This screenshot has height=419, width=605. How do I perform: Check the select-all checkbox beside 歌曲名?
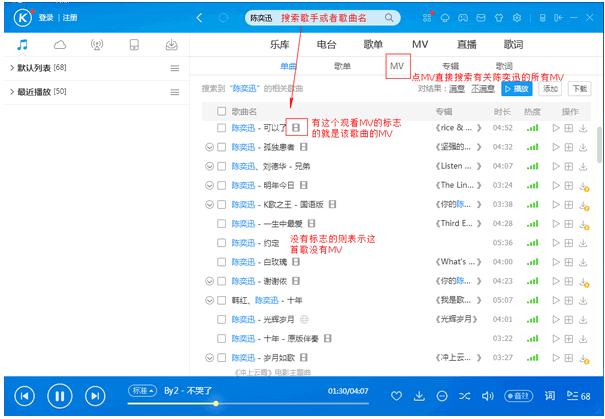coord(221,111)
